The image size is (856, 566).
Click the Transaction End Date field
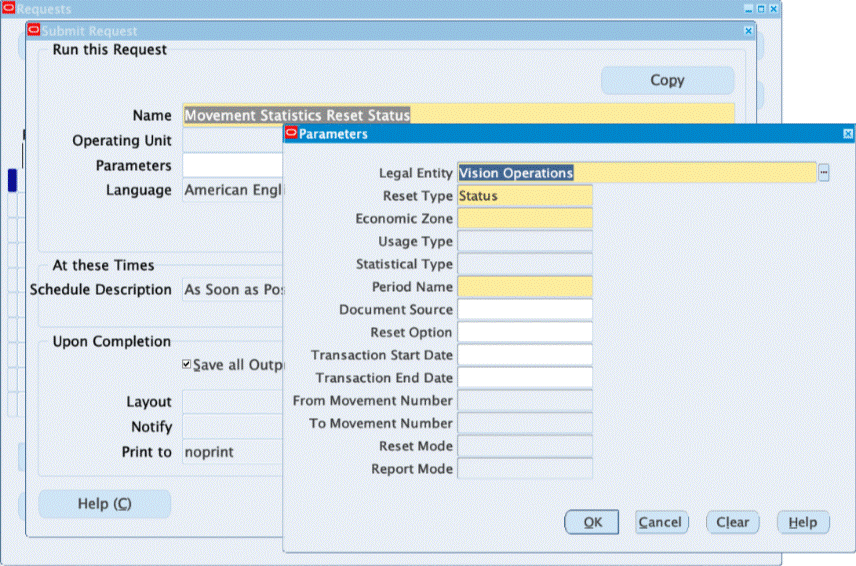(525, 378)
